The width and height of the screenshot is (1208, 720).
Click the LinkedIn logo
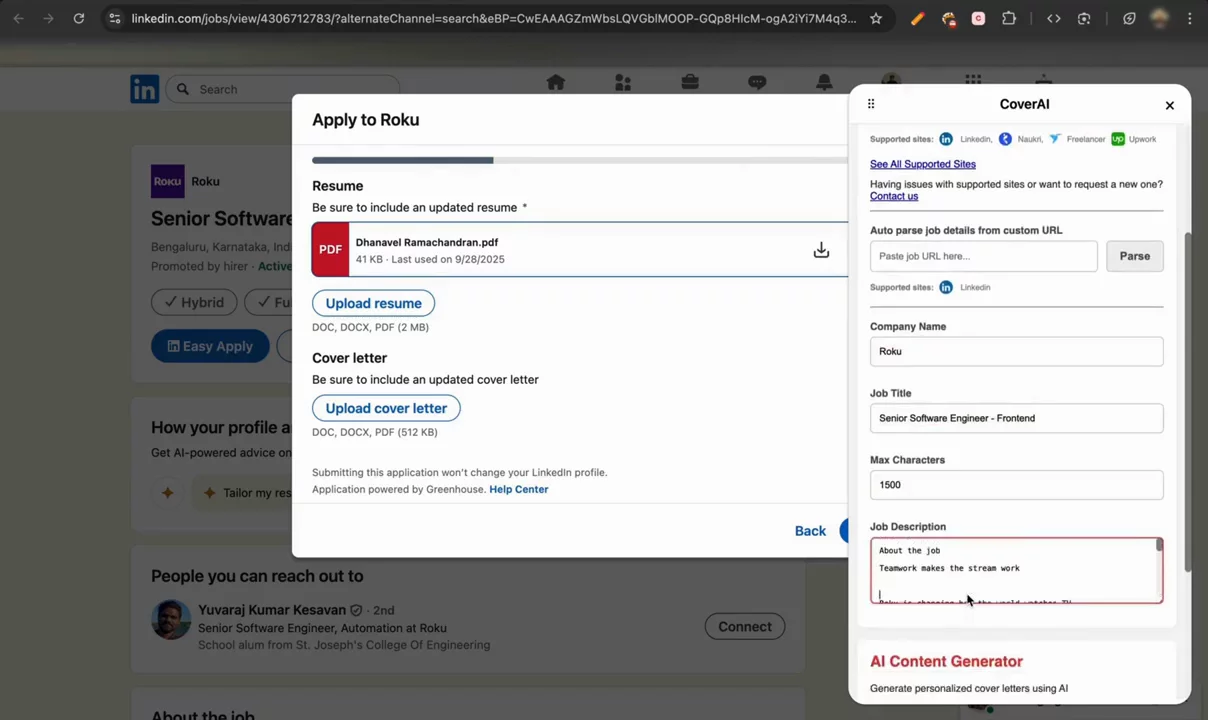pyautogui.click(x=144, y=89)
